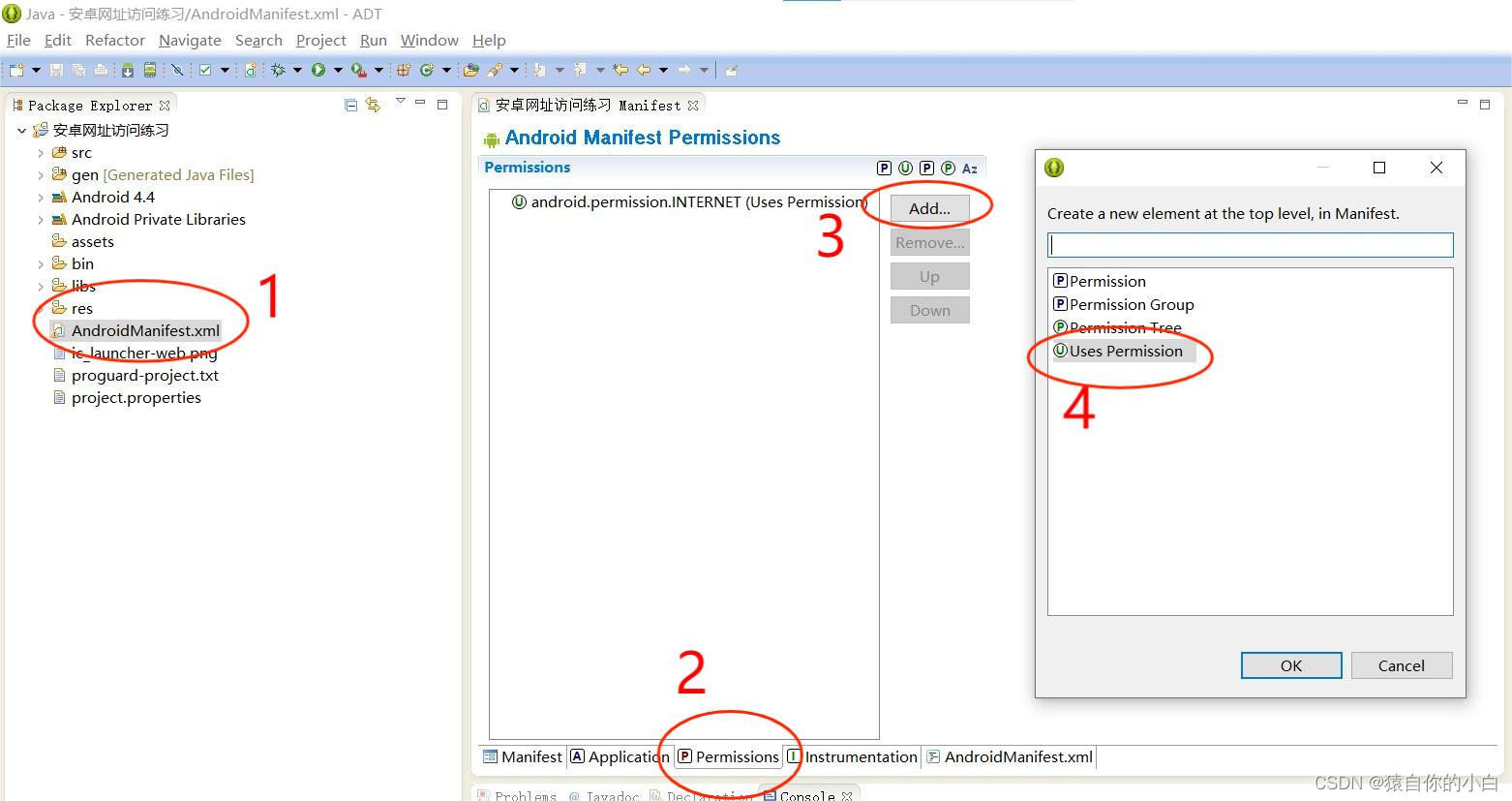Open the Console view tab

click(x=808, y=795)
